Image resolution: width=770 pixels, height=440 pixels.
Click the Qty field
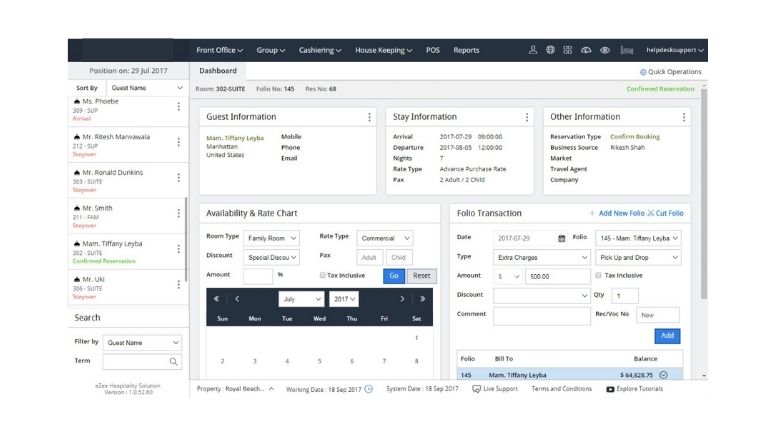(625, 296)
